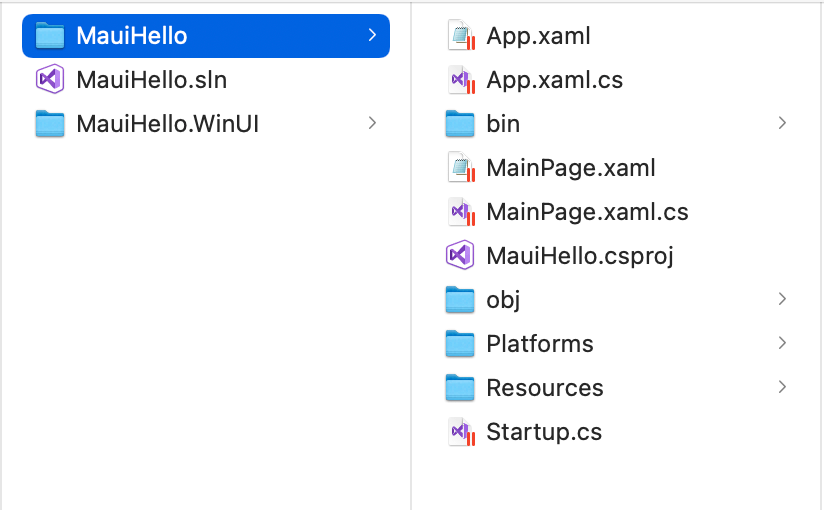Expand the MauiHello.WinUI folder chevron
Image resolution: width=824 pixels, height=510 pixels.
372,123
